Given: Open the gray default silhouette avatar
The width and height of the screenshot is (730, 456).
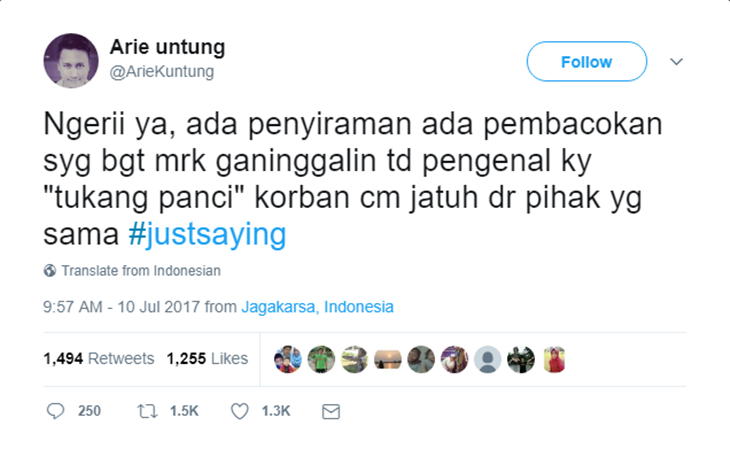Looking at the screenshot, I should coord(487,360).
